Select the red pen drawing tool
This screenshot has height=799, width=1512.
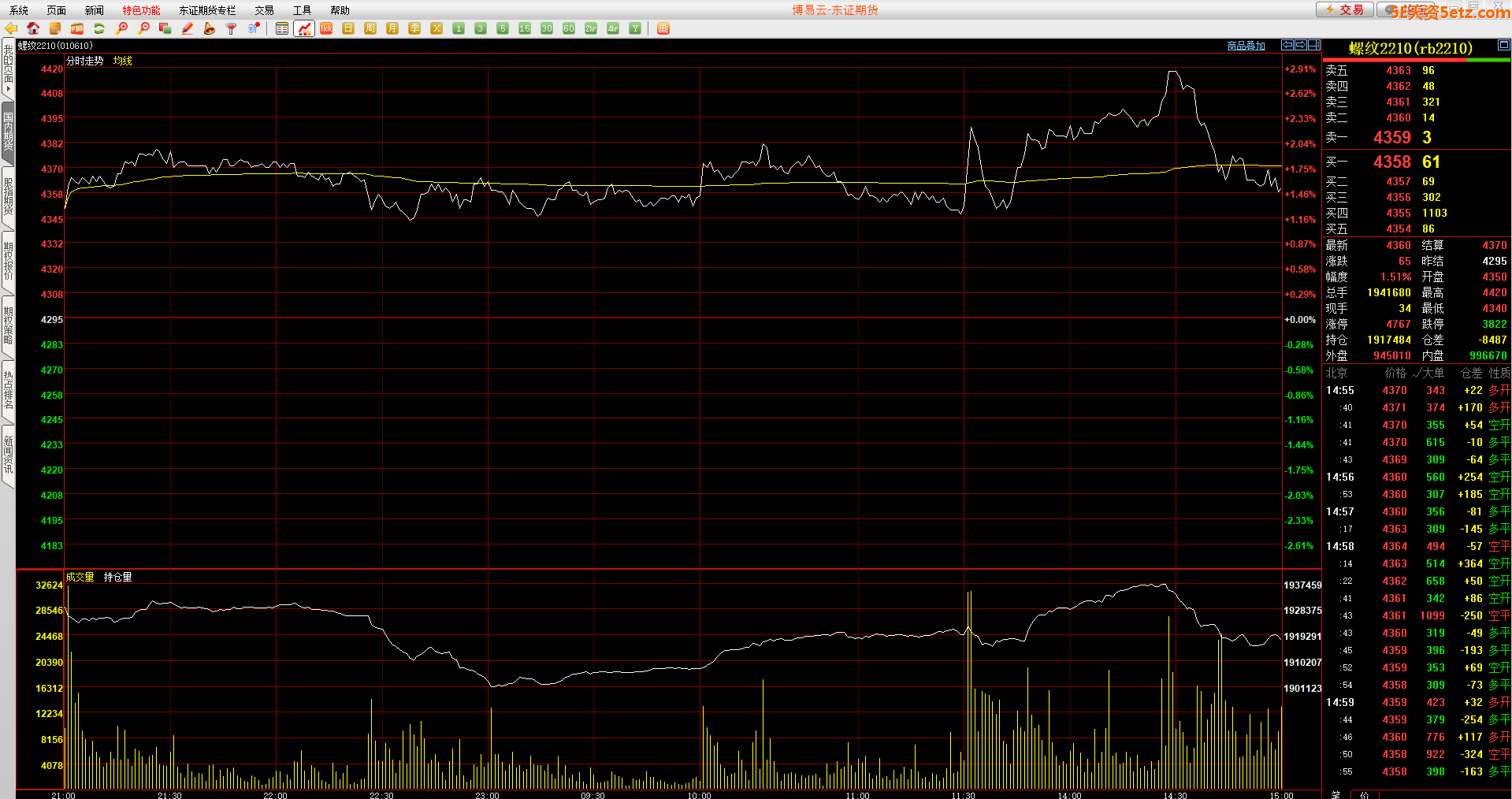pyautogui.click(x=188, y=28)
